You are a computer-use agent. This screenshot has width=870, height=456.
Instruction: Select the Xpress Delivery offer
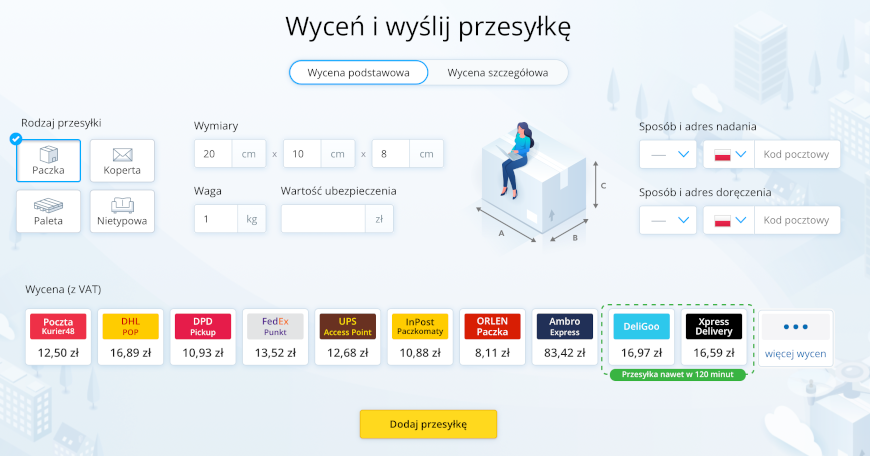[714, 337]
